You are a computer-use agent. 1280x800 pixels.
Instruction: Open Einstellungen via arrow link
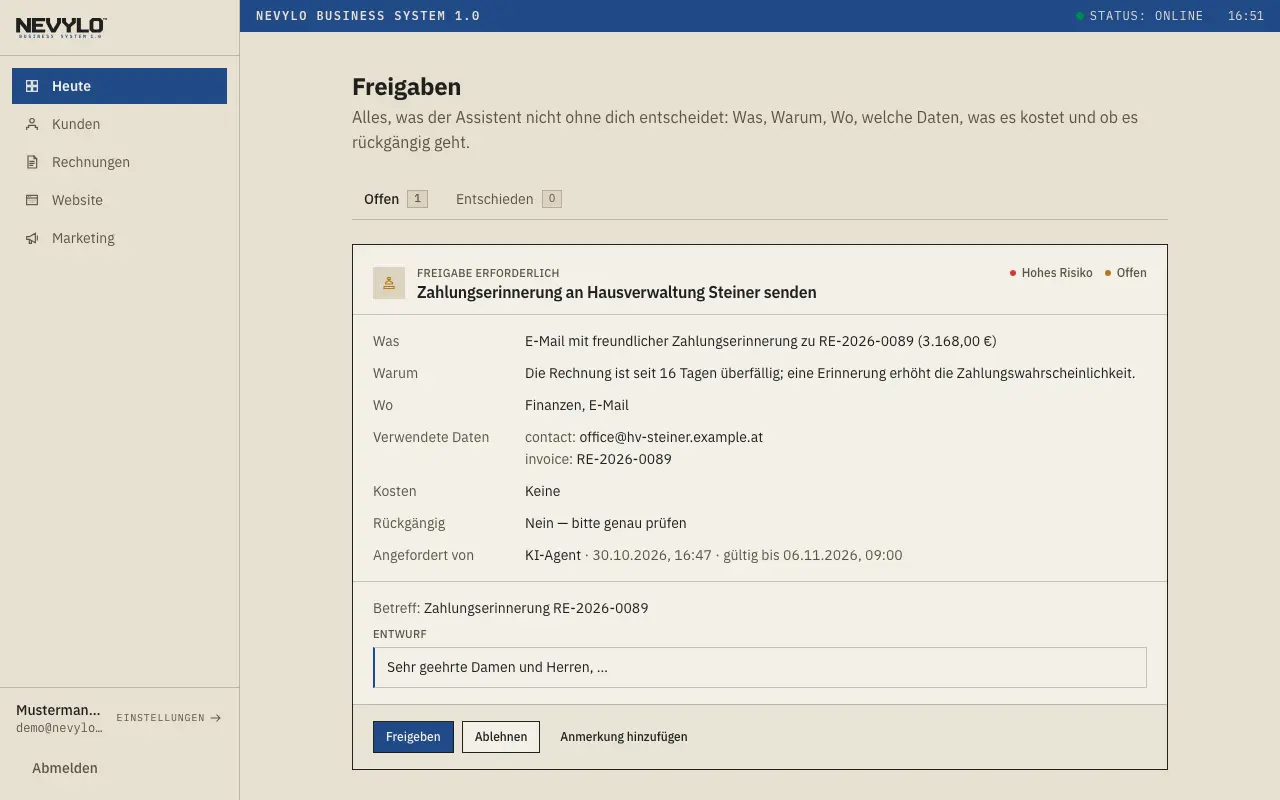pos(169,718)
